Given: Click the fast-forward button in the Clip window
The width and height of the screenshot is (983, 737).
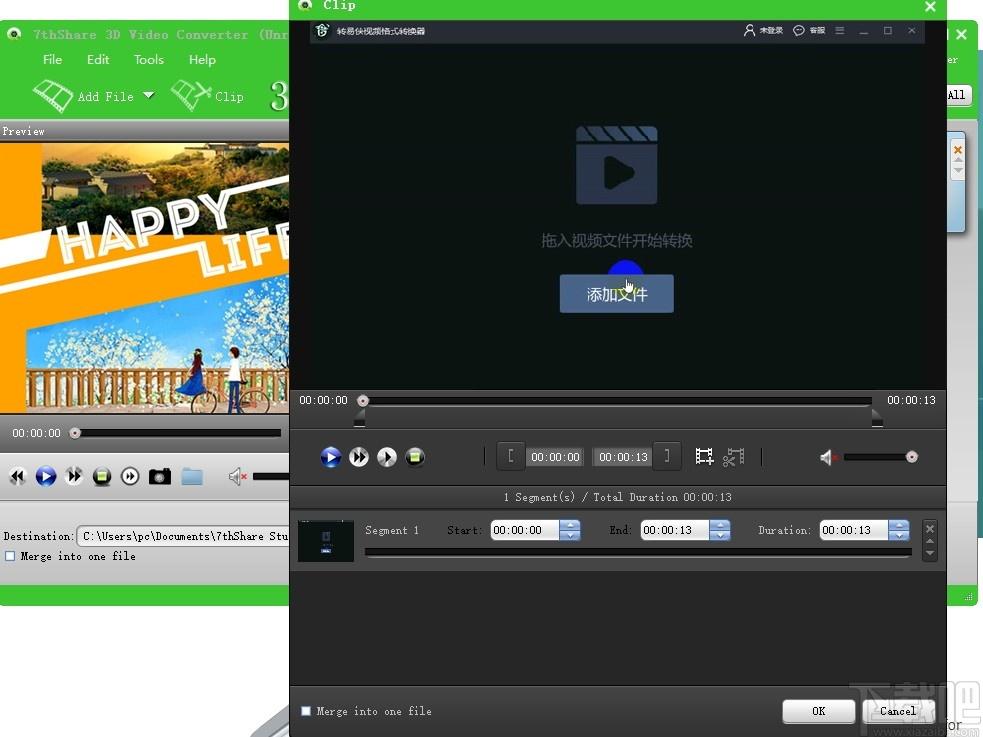Looking at the screenshot, I should [359, 457].
